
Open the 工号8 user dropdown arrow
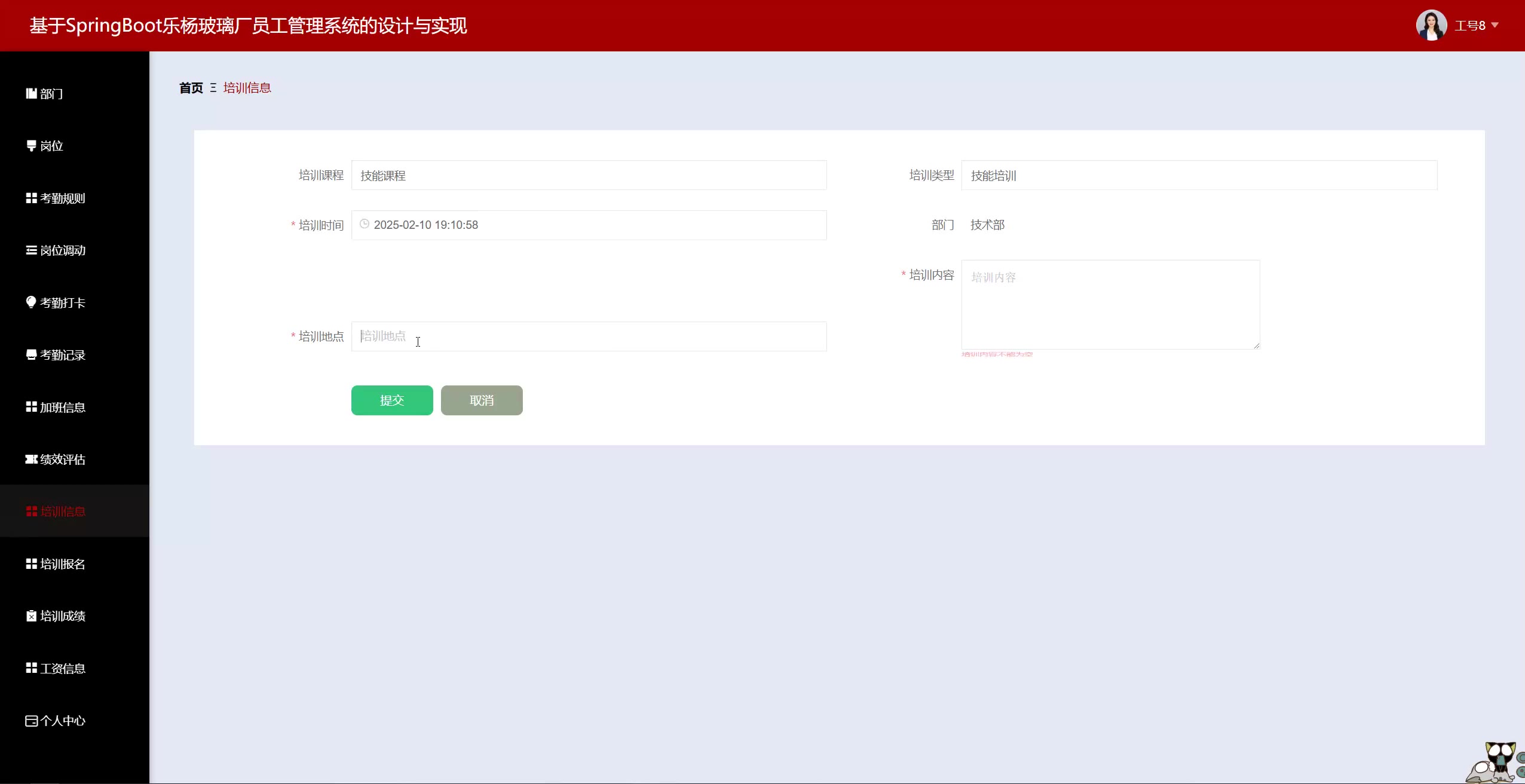[x=1495, y=25]
